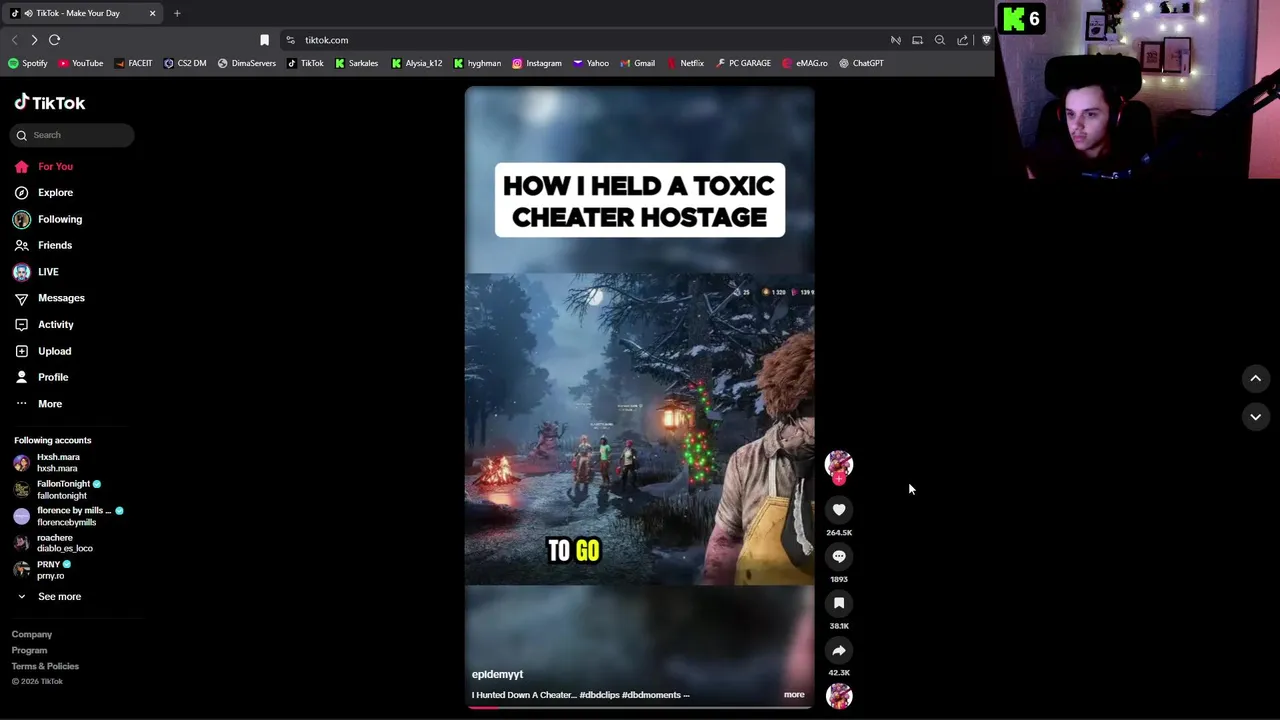Open the Friends page
Image resolution: width=1280 pixels, height=720 pixels.
click(43, 245)
